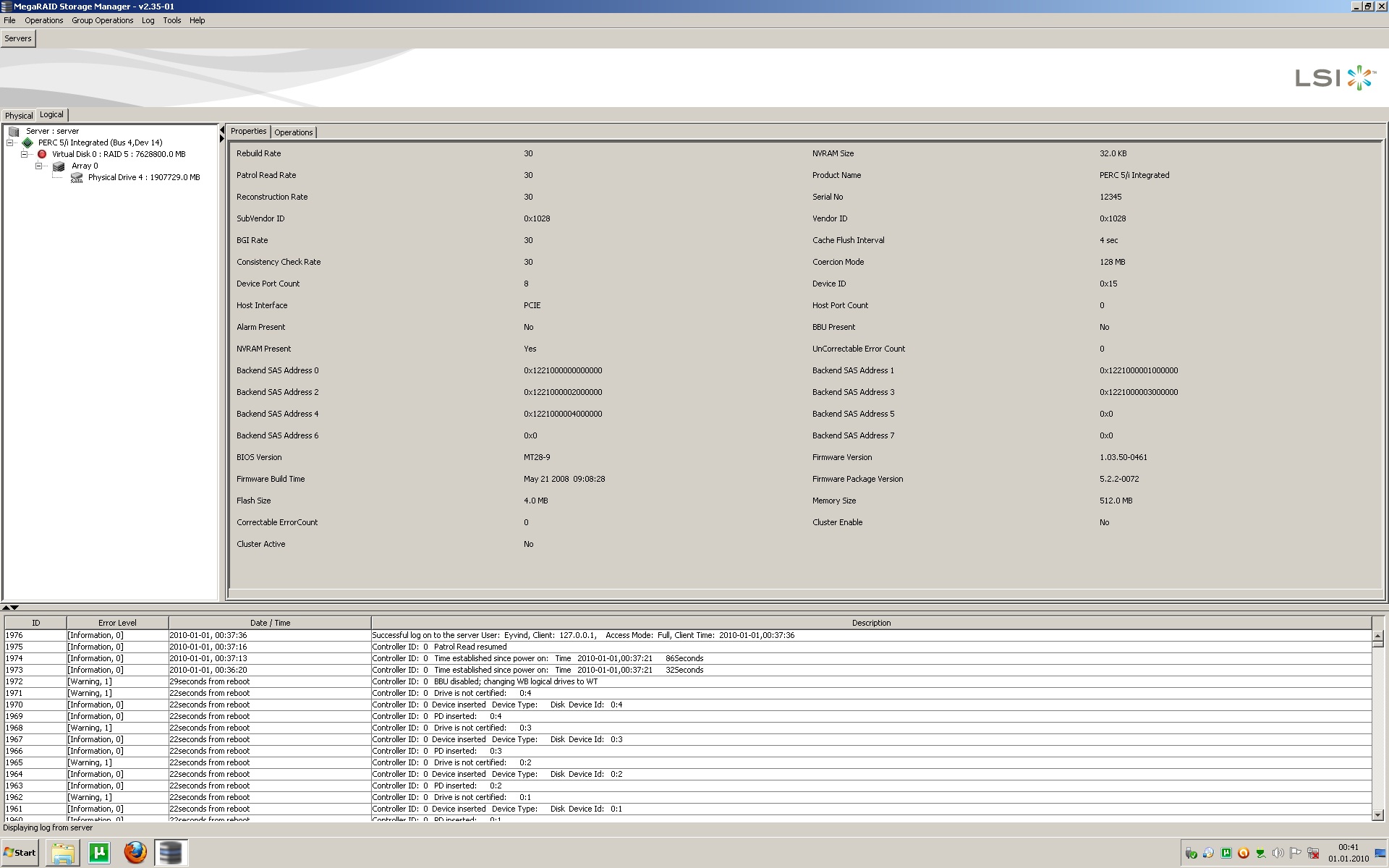Viewport: 1389px width, 868px height.
Task: Click the Safely Remove Hardware tray icon
Action: tap(1191, 854)
